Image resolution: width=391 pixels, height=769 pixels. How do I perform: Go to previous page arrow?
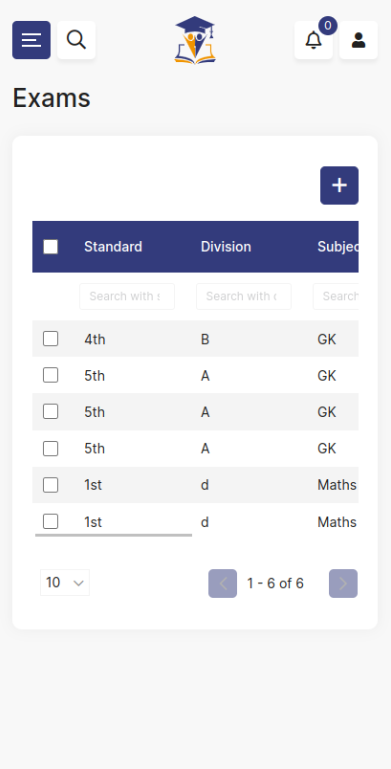point(223,584)
